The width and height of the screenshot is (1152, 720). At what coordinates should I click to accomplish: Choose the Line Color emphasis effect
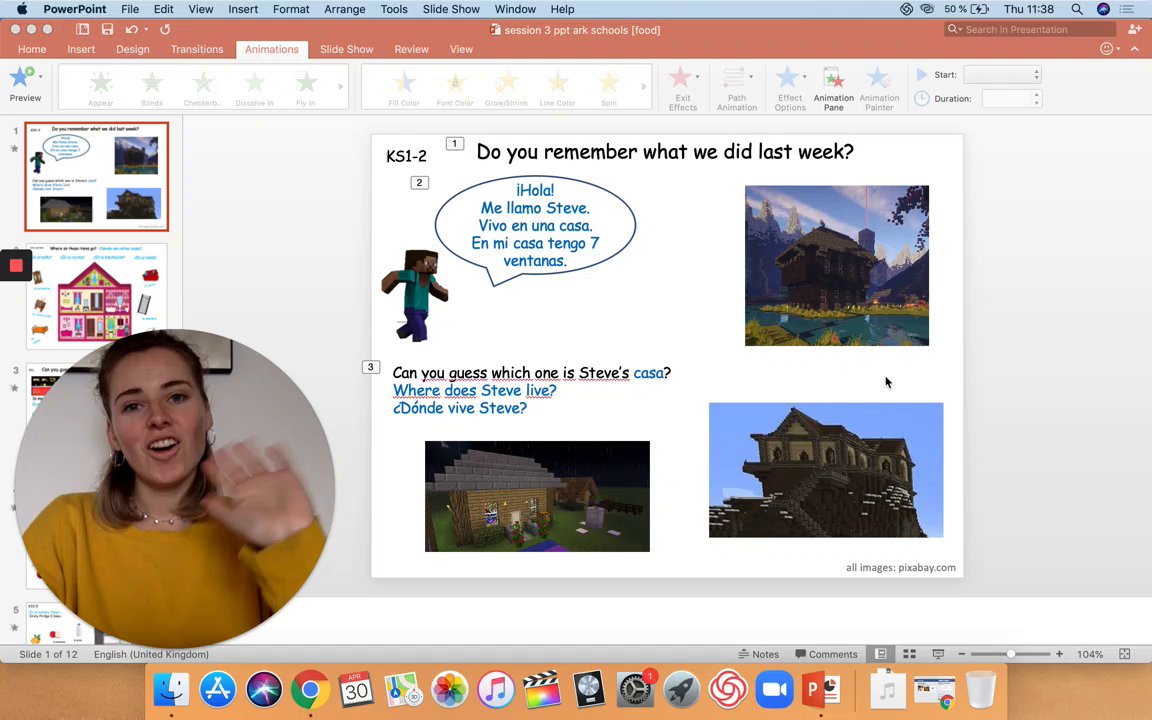(x=558, y=87)
